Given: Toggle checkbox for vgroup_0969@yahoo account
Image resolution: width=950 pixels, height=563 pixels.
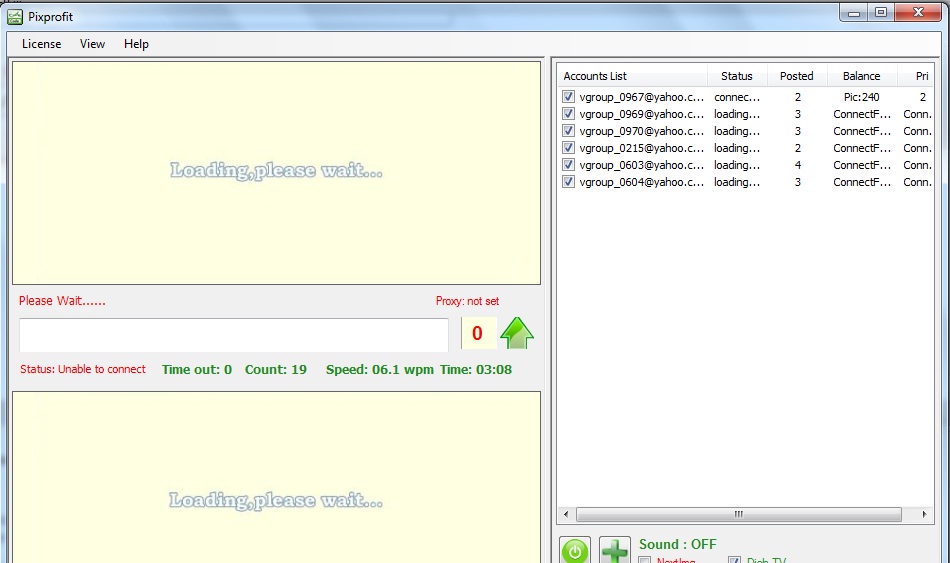Looking at the screenshot, I should tap(568, 113).
